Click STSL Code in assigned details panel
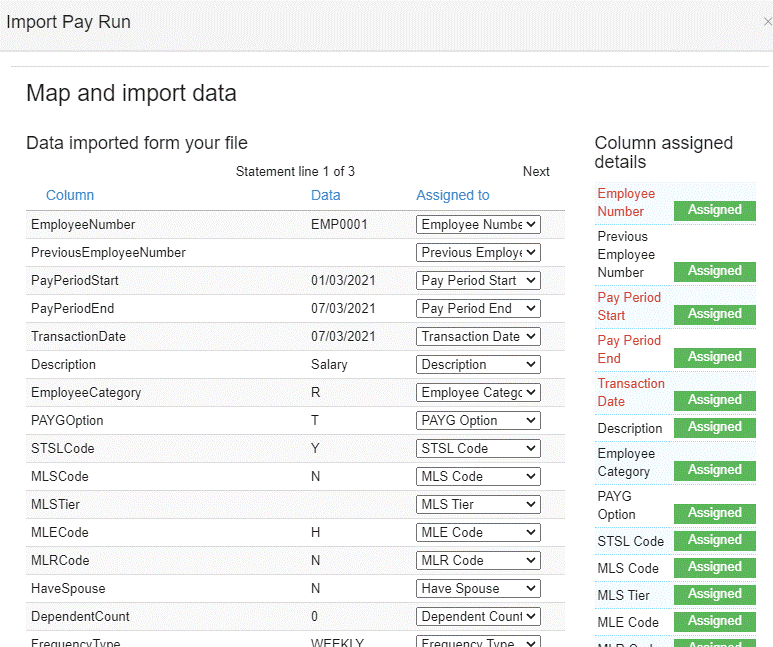Viewport: 773px width, 647px height. [x=631, y=541]
